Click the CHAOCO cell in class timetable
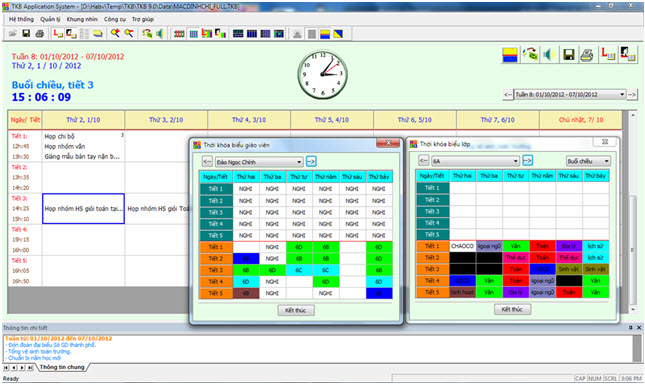The width and height of the screenshot is (645, 384). click(462, 246)
